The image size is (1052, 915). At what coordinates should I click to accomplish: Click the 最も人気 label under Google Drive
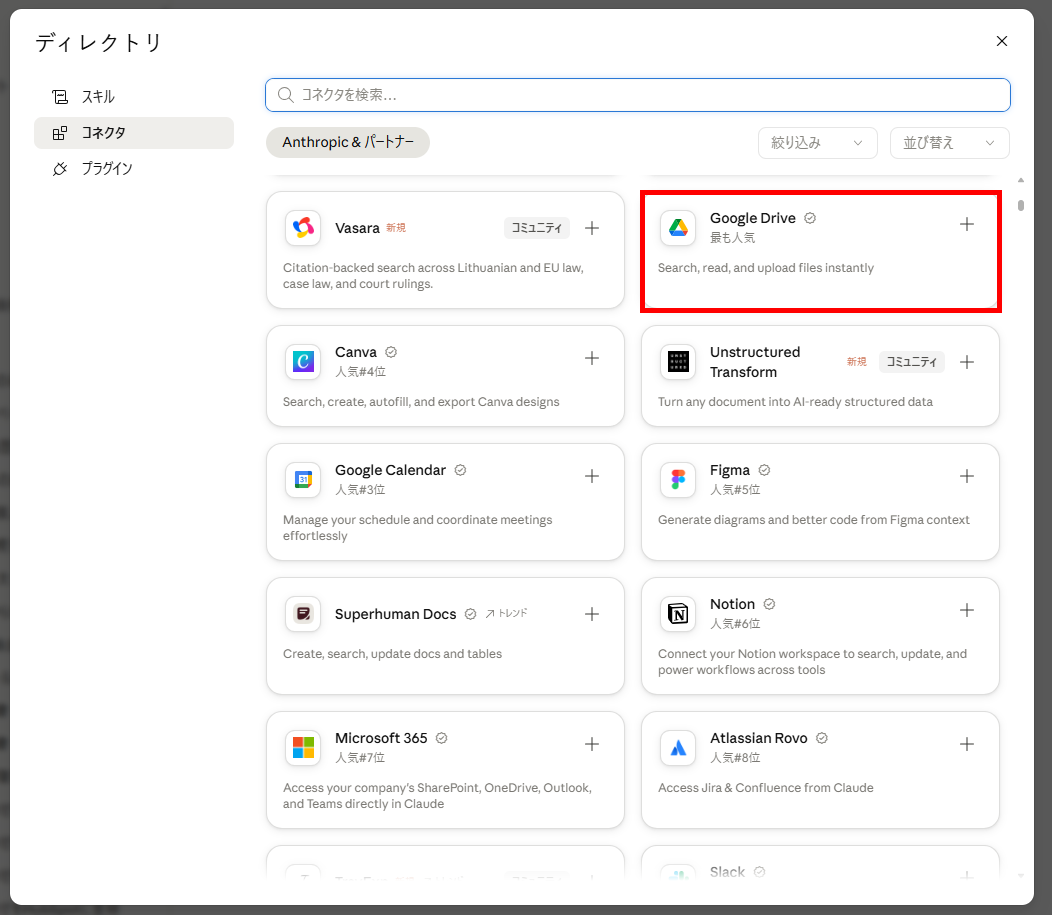coord(733,237)
